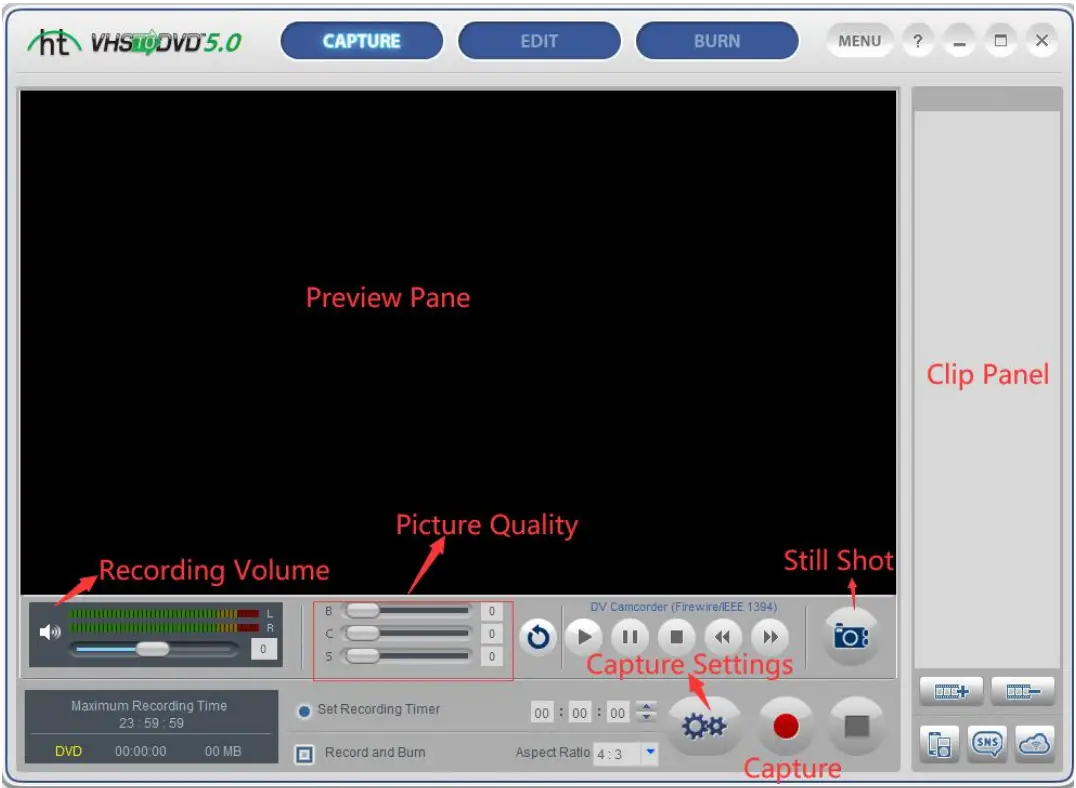Click the brightness value field

tap(491, 611)
